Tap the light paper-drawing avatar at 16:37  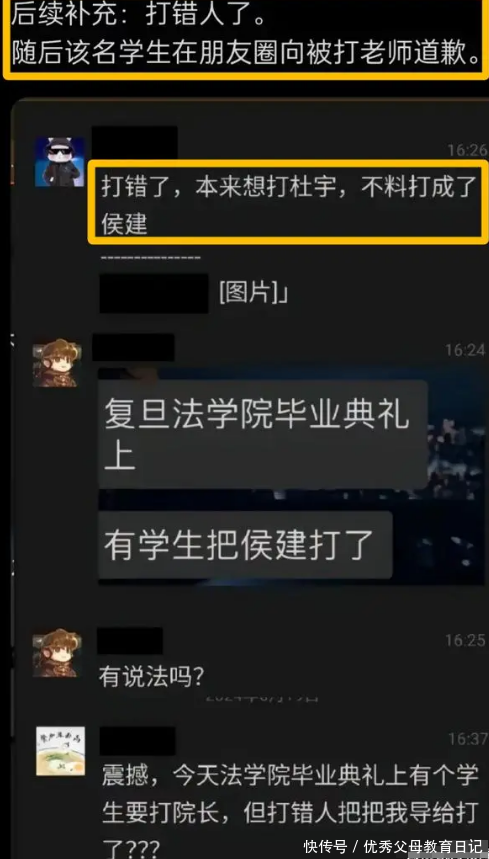coord(60,751)
